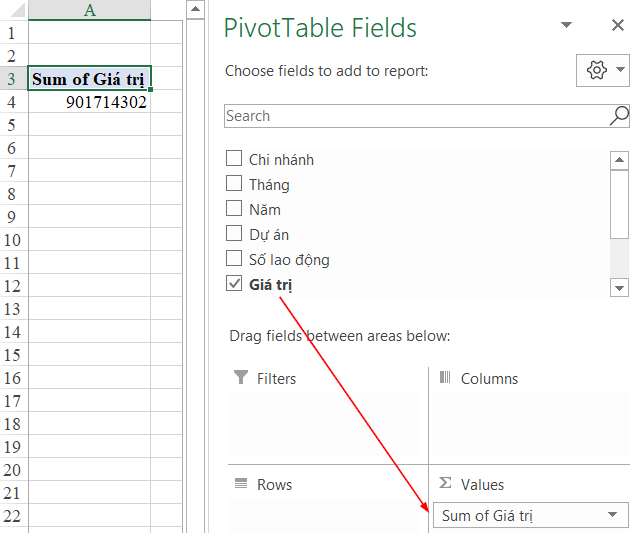The height and width of the screenshot is (533, 640).
Task: Click the Filters funnel icon
Action: click(x=240, y=378)
